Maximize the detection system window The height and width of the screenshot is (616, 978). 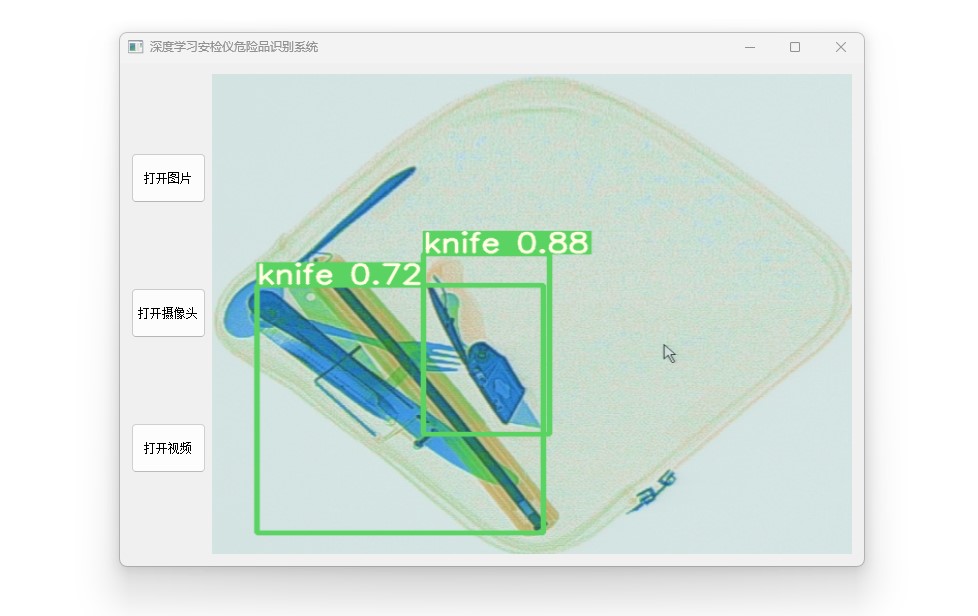coord(795,47)
